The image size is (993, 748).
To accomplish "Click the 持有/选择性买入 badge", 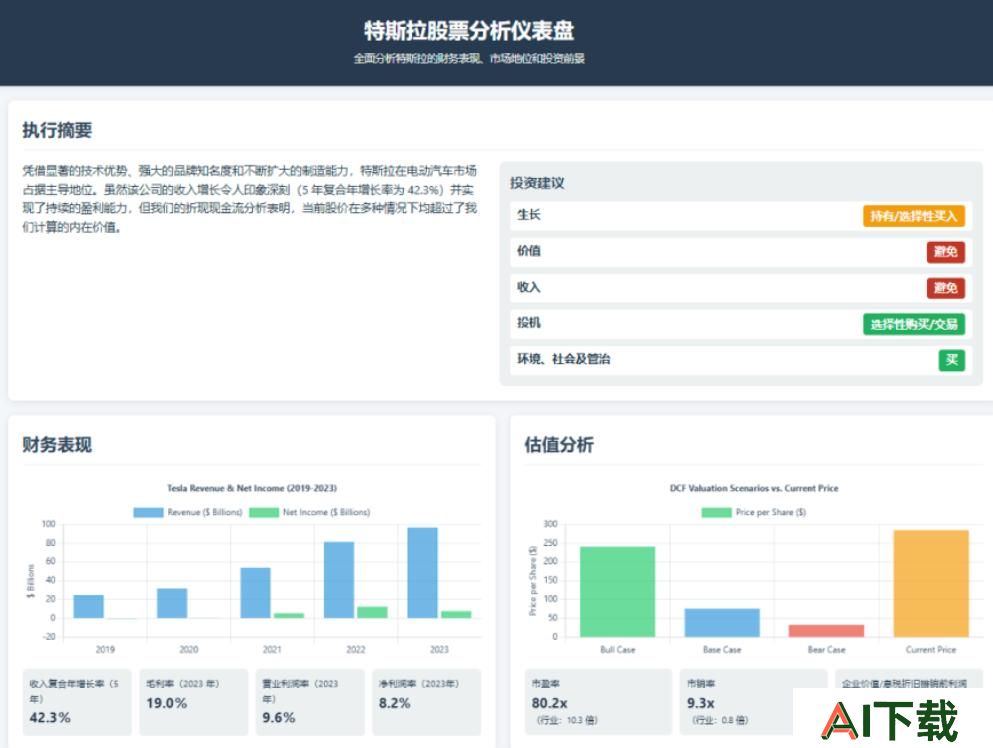I will tap(913, 216).
